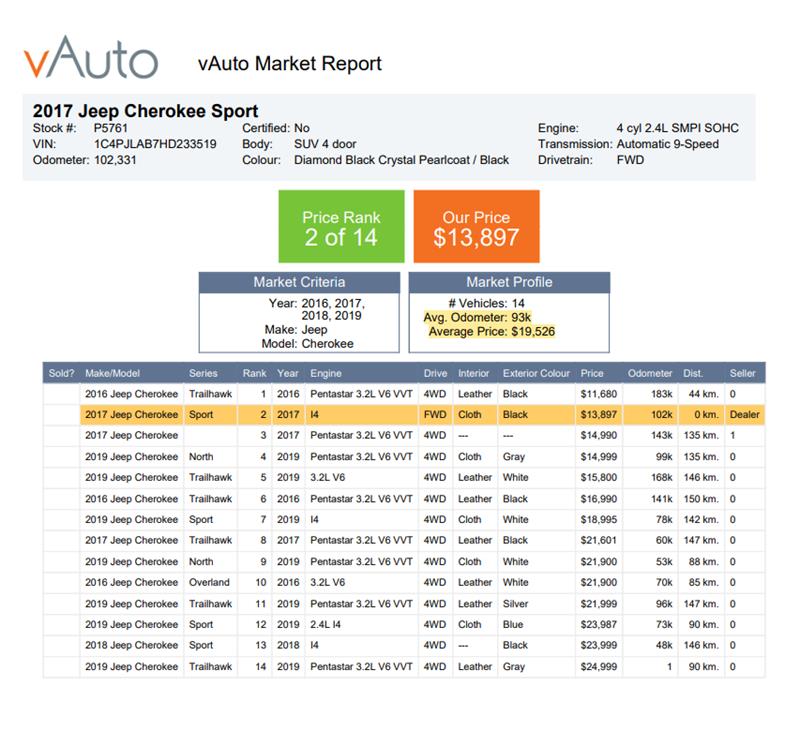This screenshot has height=731, width=800.
Task: Click odometer value 102,331
Action: pyautogui.click(x=115, y=160)
